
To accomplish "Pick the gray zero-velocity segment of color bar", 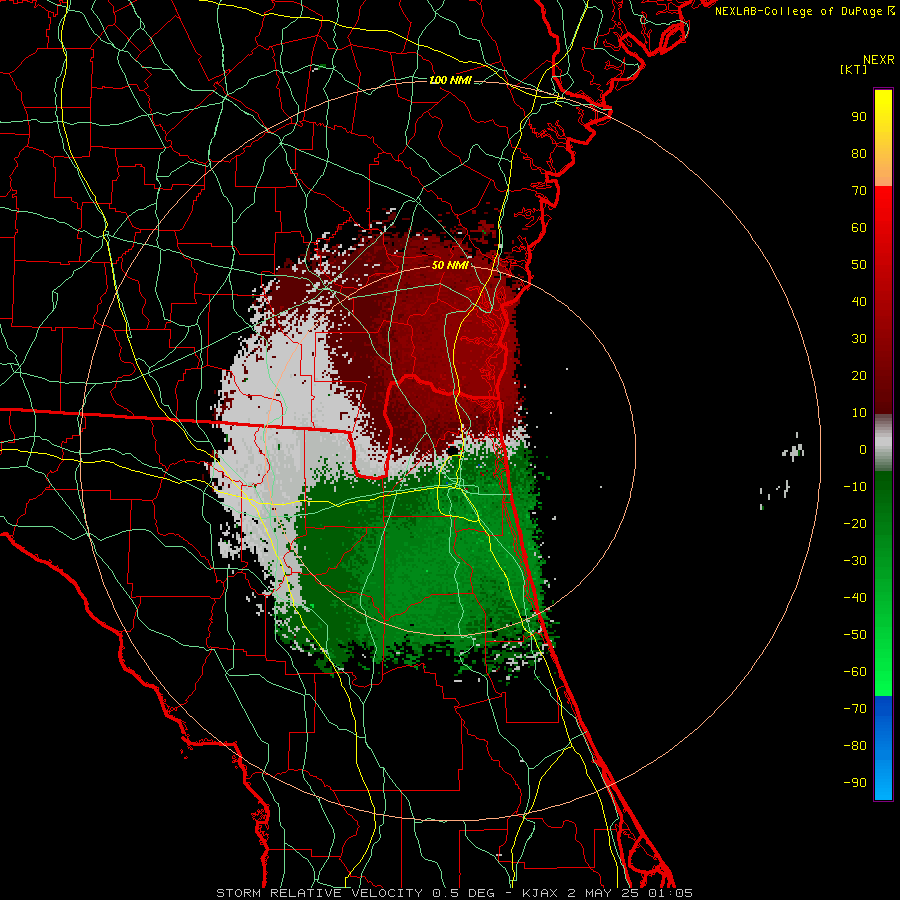I will (883, 443).
